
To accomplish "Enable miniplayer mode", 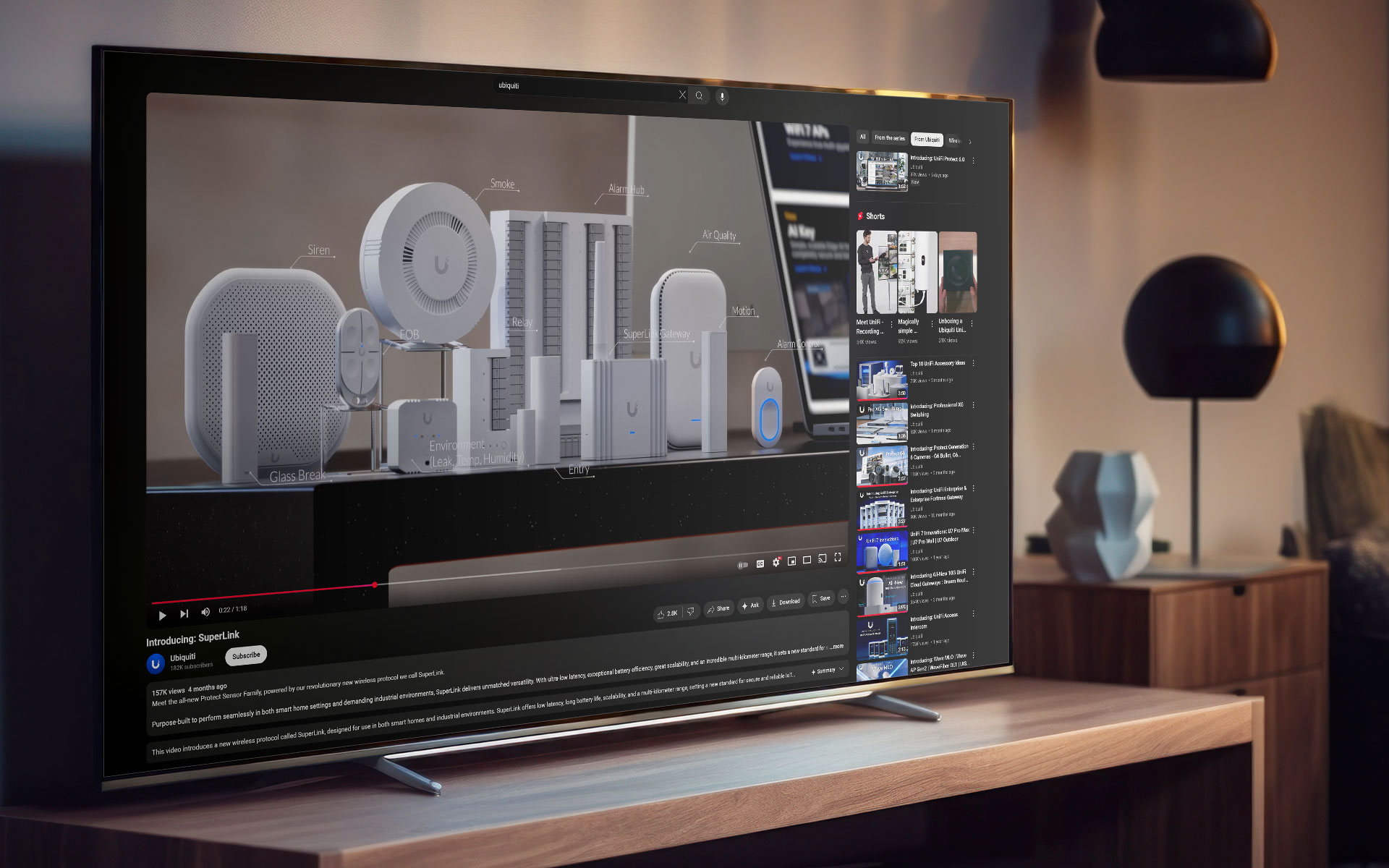I will tap(792, 561).
